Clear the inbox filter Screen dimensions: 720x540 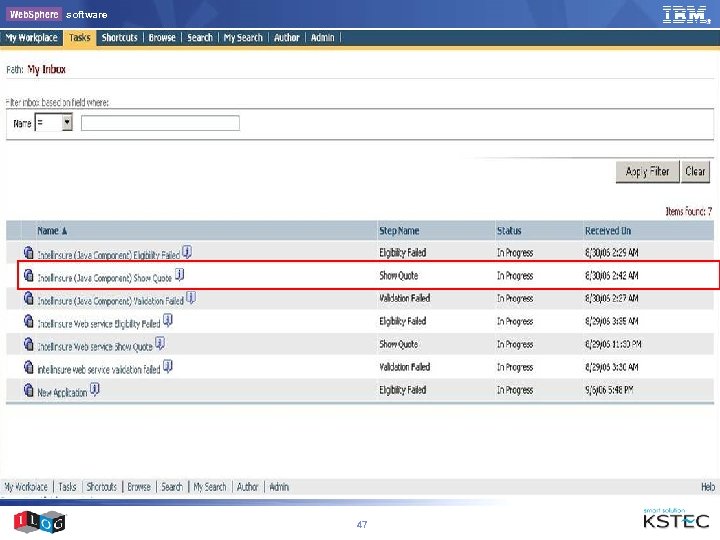click(695, 172)
